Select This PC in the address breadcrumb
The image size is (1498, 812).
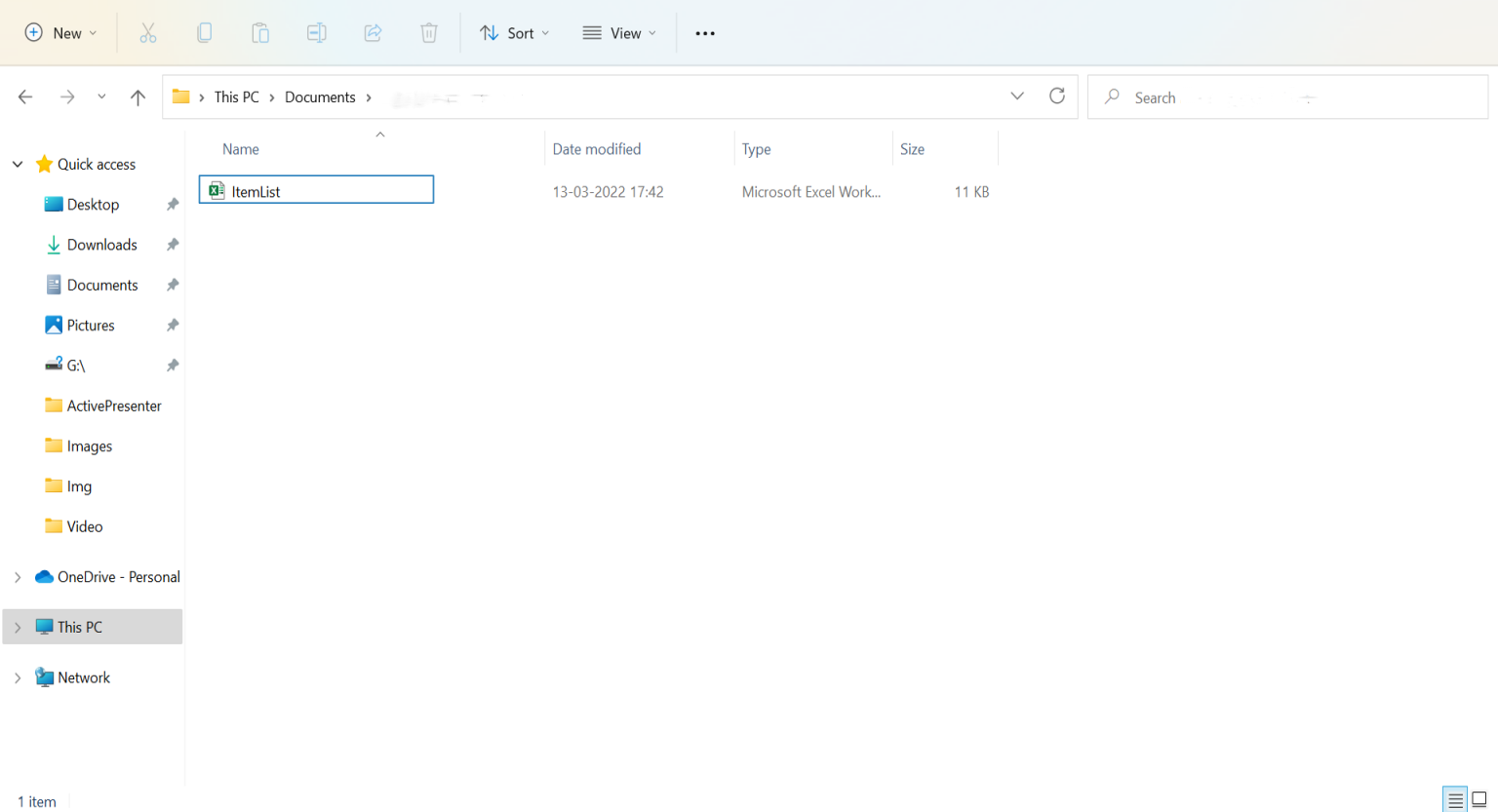point(237,97)
